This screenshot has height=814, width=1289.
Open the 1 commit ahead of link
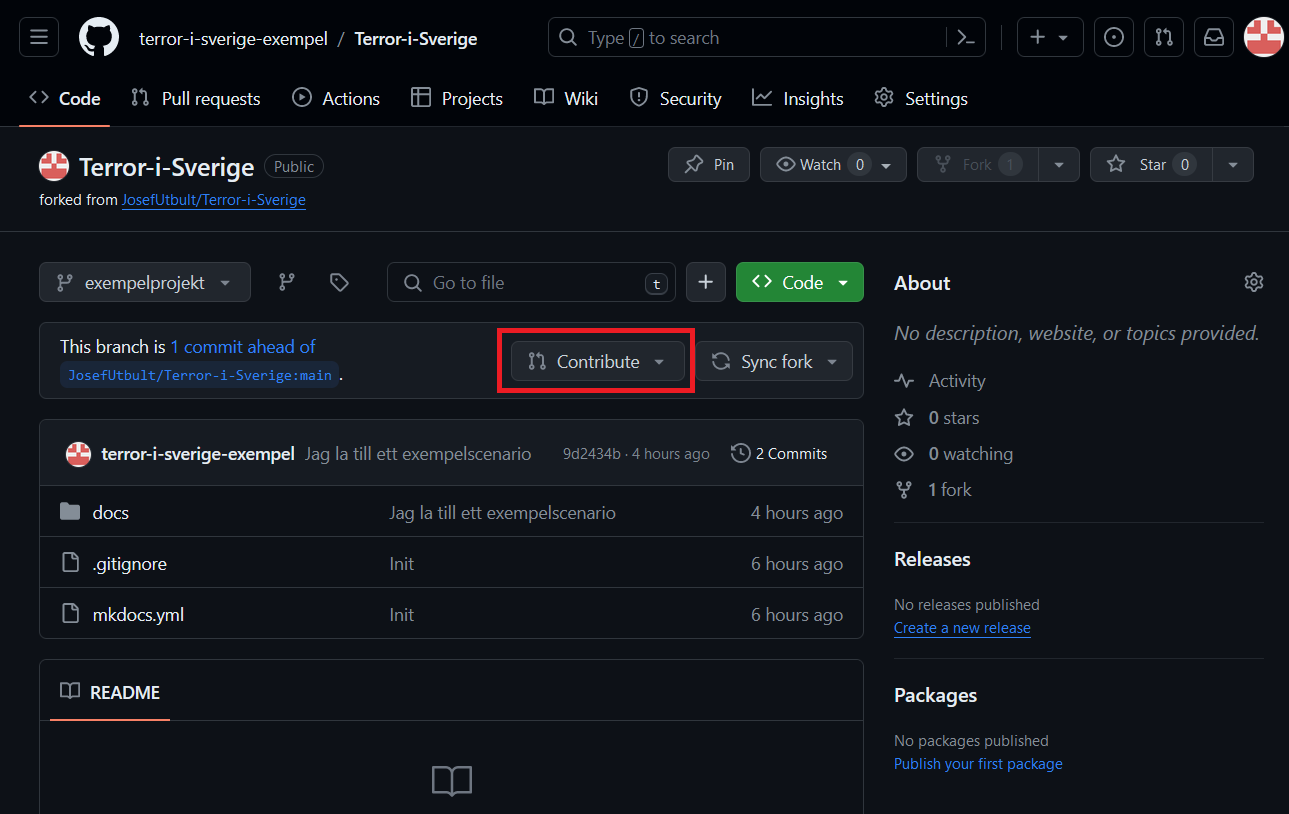coord(243,347)
